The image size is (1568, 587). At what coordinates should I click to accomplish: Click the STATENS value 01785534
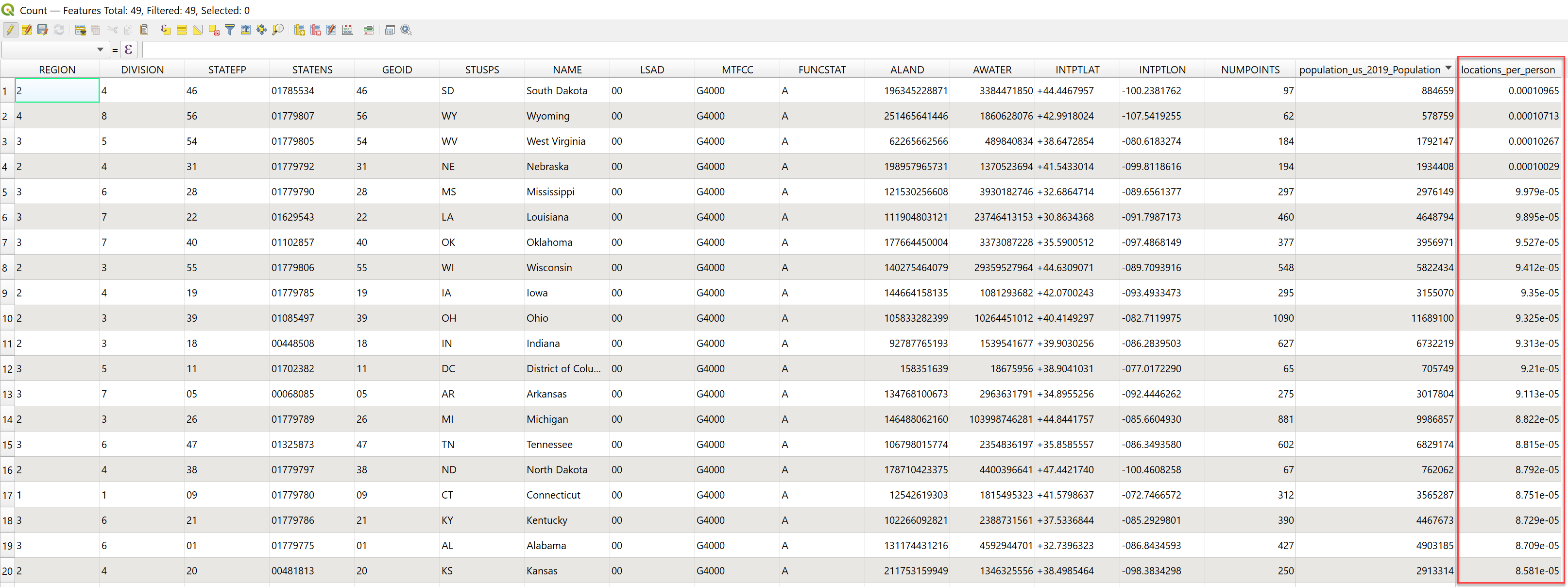click(312, 91)
